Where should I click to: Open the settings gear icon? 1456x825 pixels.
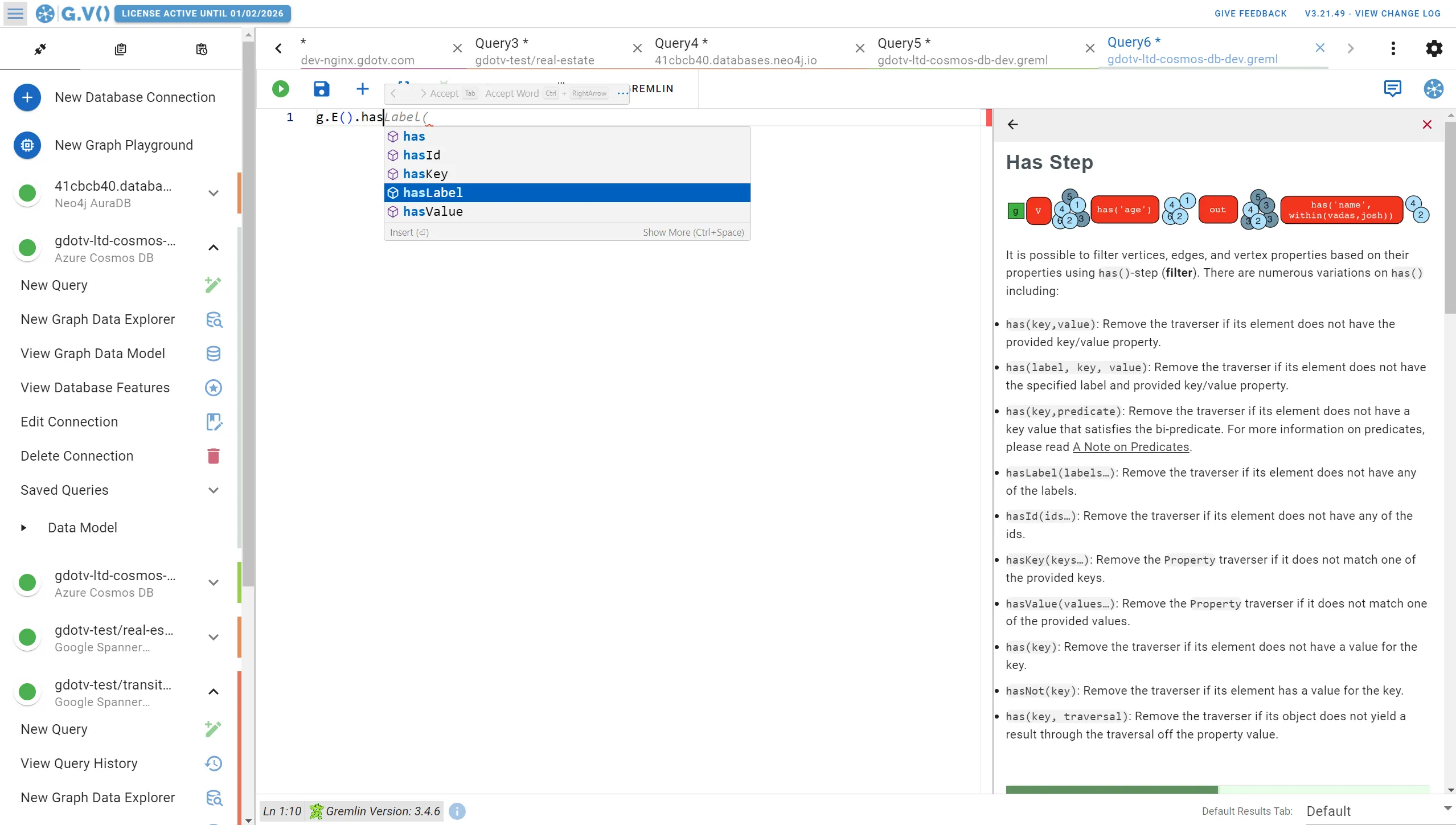(x=1434, y=48)
